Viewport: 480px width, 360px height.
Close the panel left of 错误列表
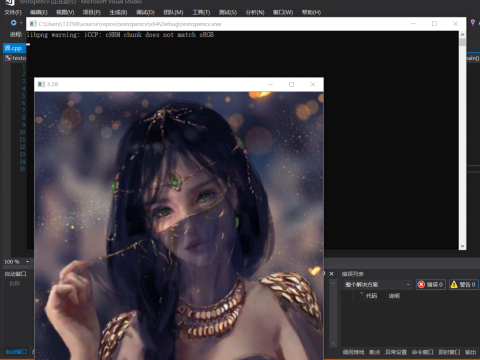[332, 274]
